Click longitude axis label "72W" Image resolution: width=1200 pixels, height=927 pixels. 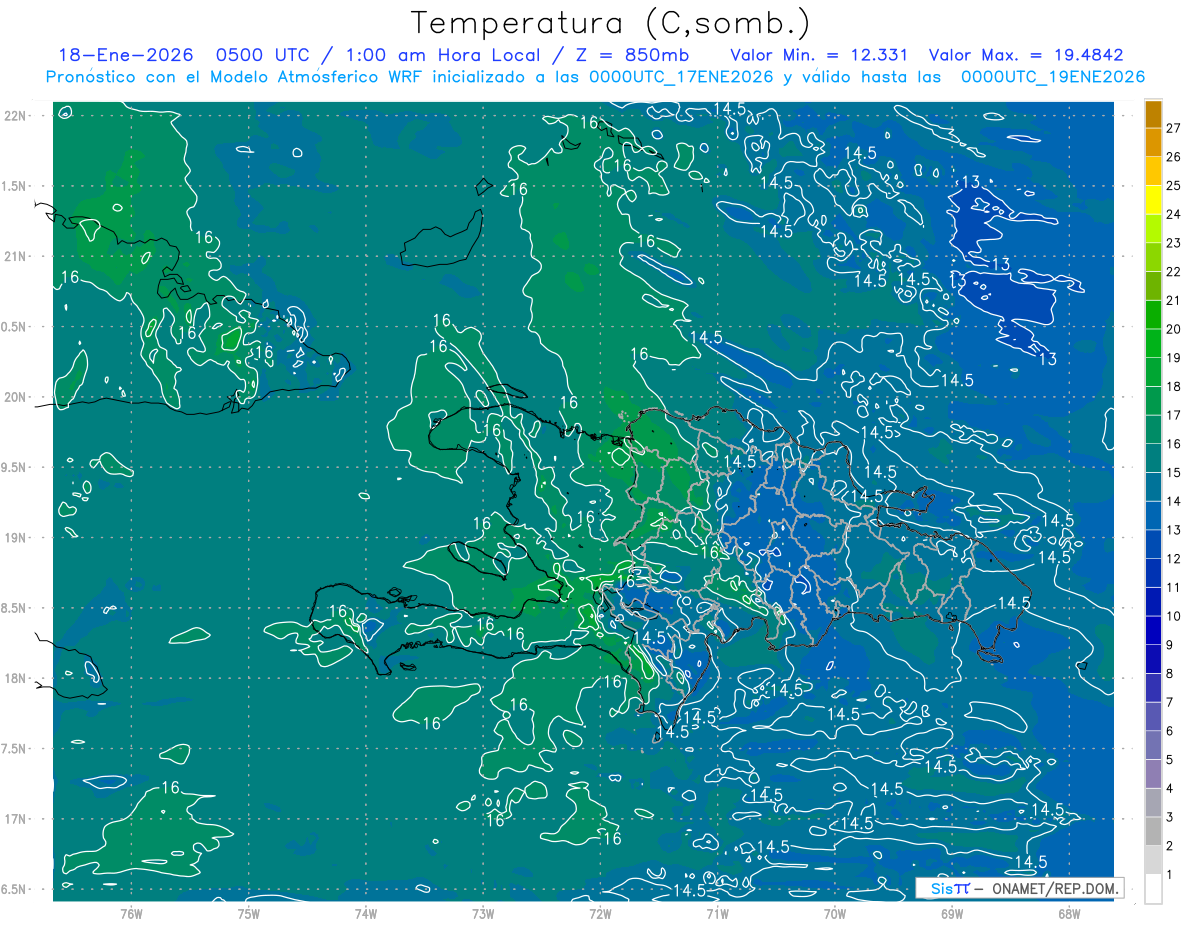click(x=600, y=914)
